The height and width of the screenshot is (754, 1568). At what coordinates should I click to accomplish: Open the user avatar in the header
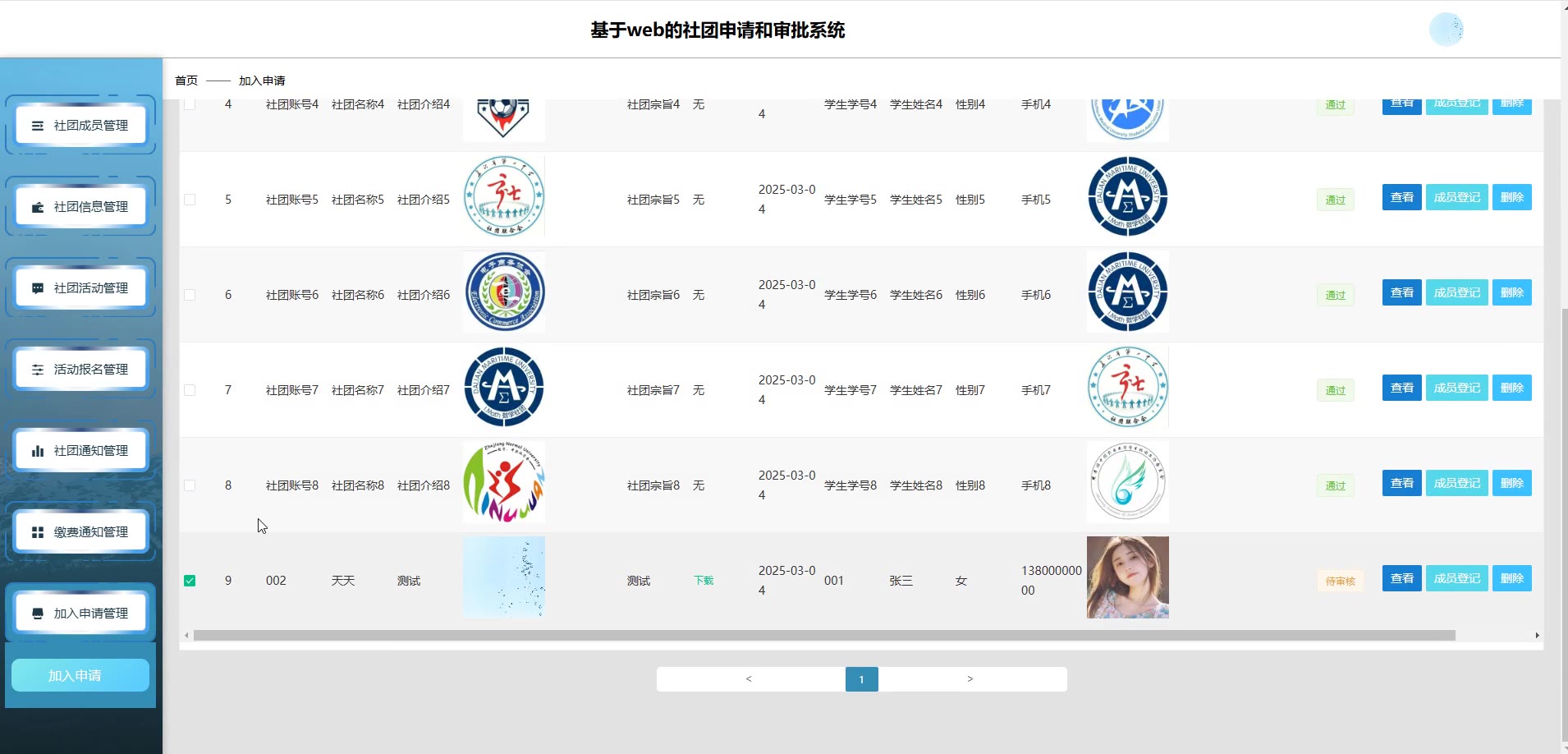pyautogui.click(x=1447, y=30)
